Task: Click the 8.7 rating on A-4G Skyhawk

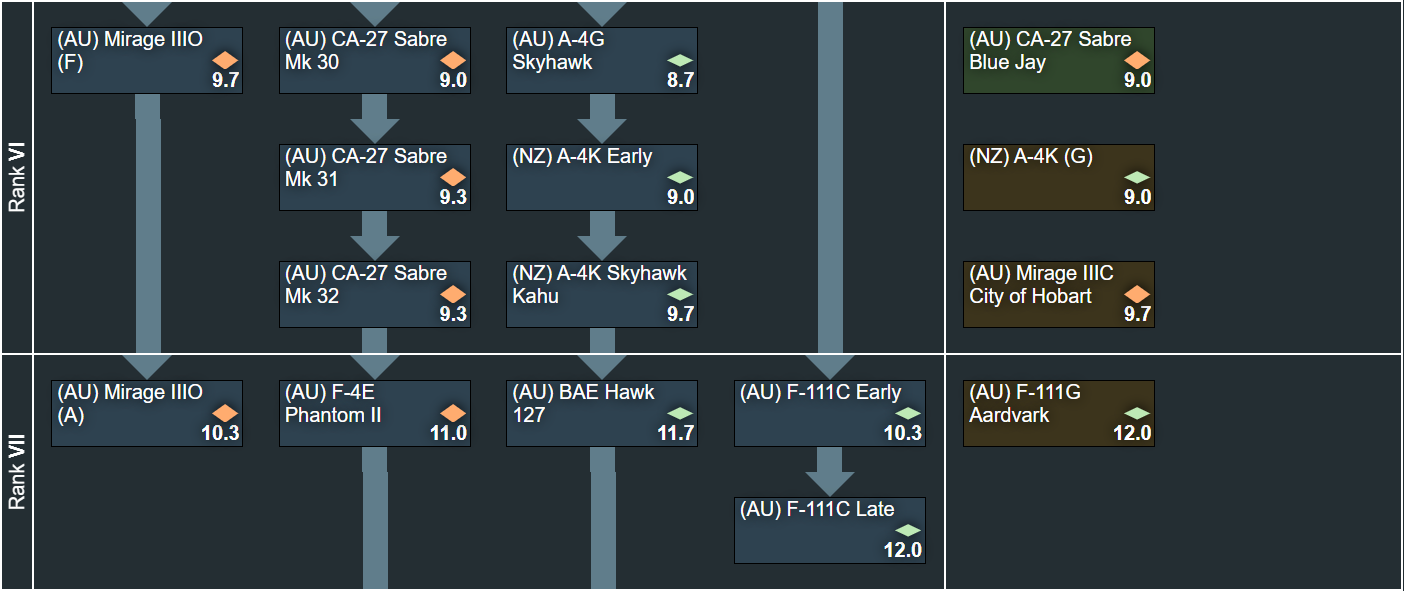Action: (x=681, y=80)
